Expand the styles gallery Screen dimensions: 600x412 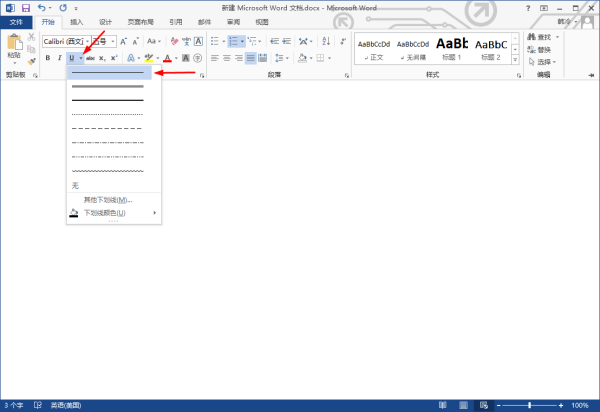click(515, 60)
